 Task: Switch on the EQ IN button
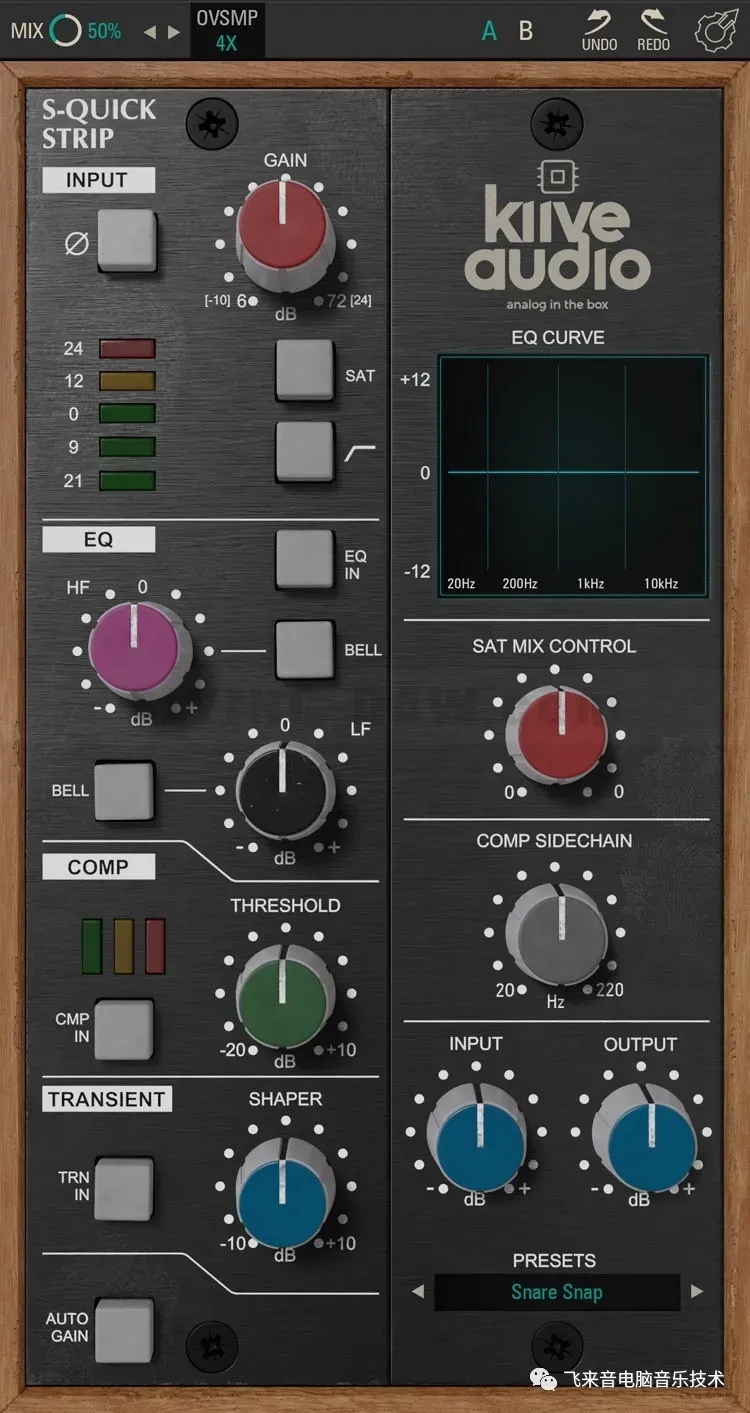pos(305,559)
